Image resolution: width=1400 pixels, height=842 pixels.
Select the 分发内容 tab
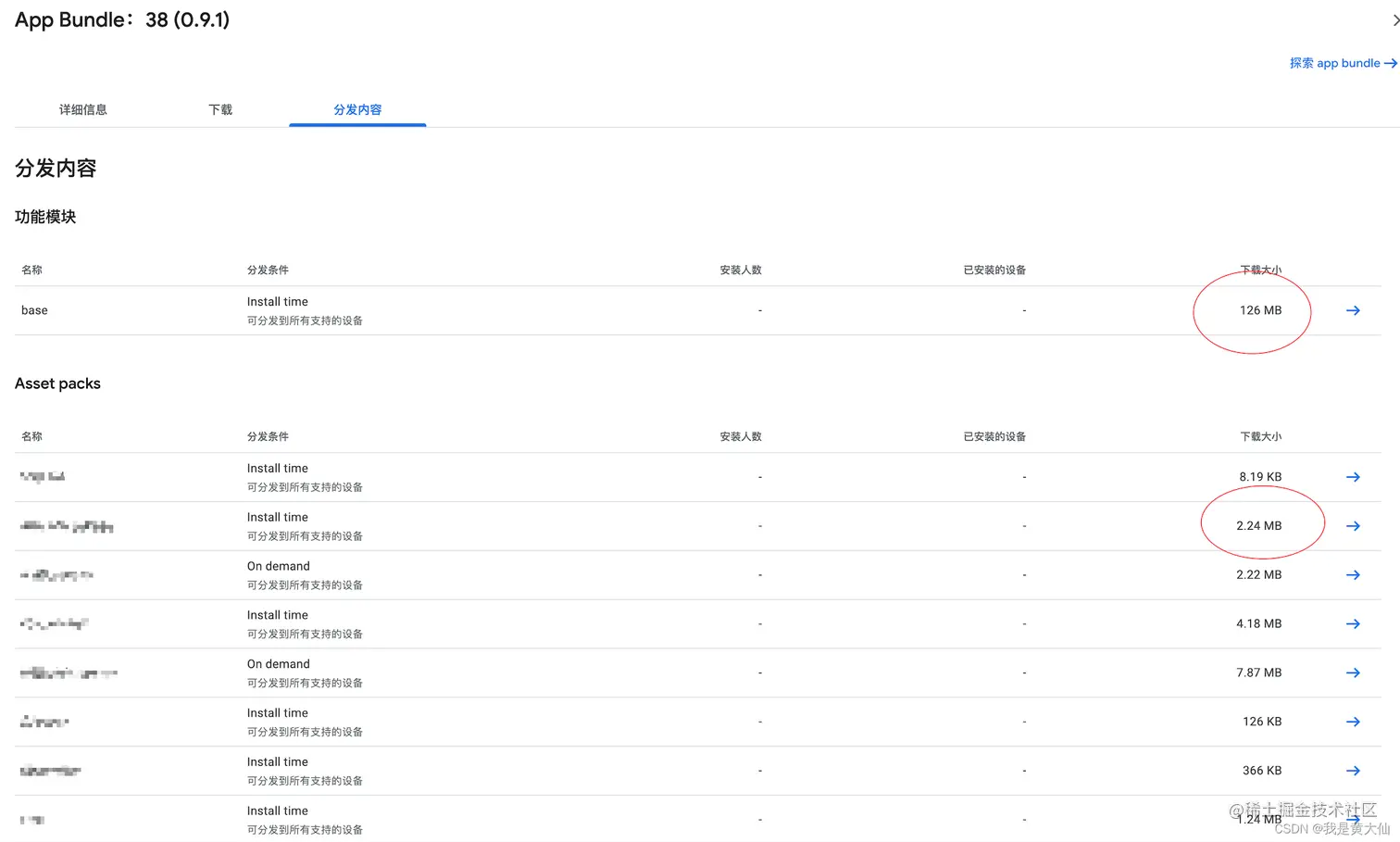pyautogui.click(x=357, y=109)
